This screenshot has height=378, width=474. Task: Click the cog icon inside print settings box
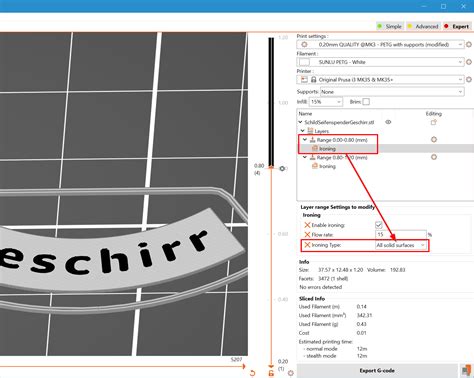point(304,44)
